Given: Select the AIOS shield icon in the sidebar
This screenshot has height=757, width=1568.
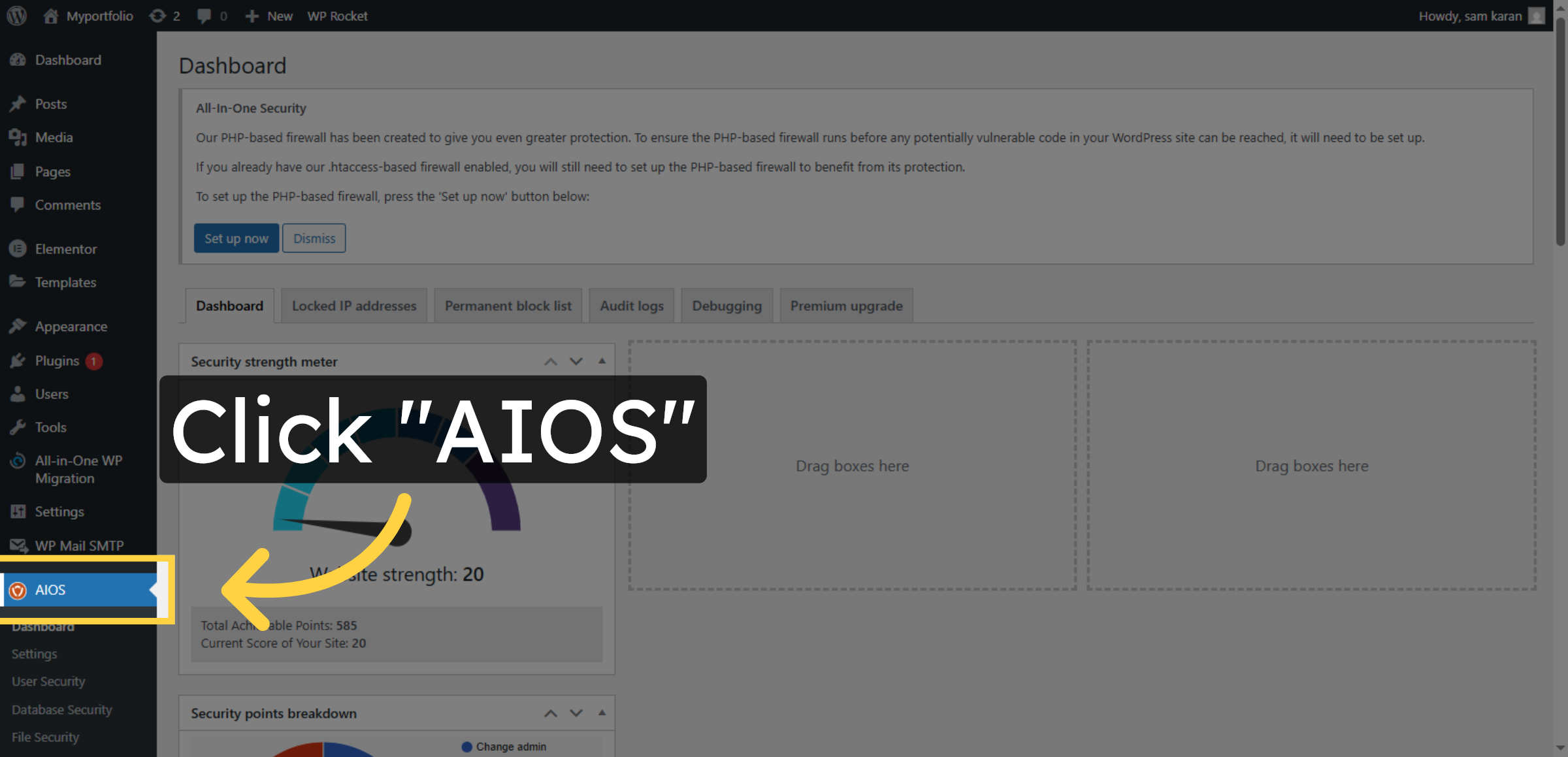Looking at the screenshot, I should click(18, 590).
